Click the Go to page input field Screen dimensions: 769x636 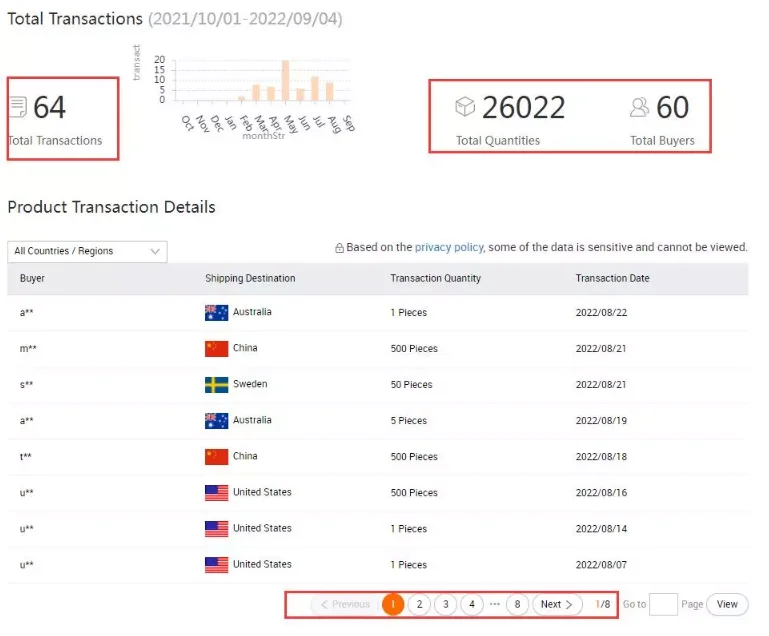pos(663,604)
